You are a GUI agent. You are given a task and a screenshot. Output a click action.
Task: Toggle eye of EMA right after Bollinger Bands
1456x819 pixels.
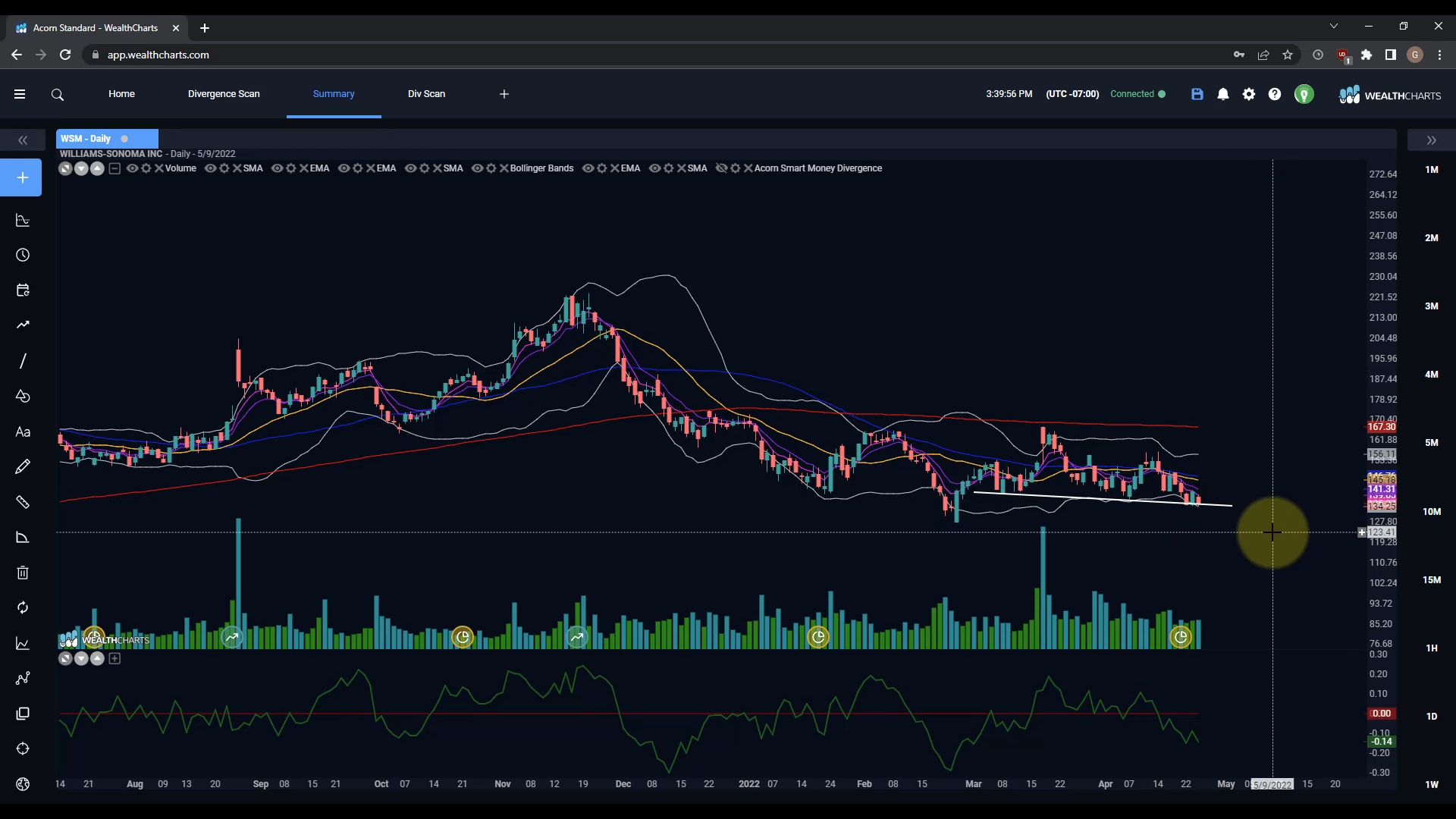[x=588, y=168]
